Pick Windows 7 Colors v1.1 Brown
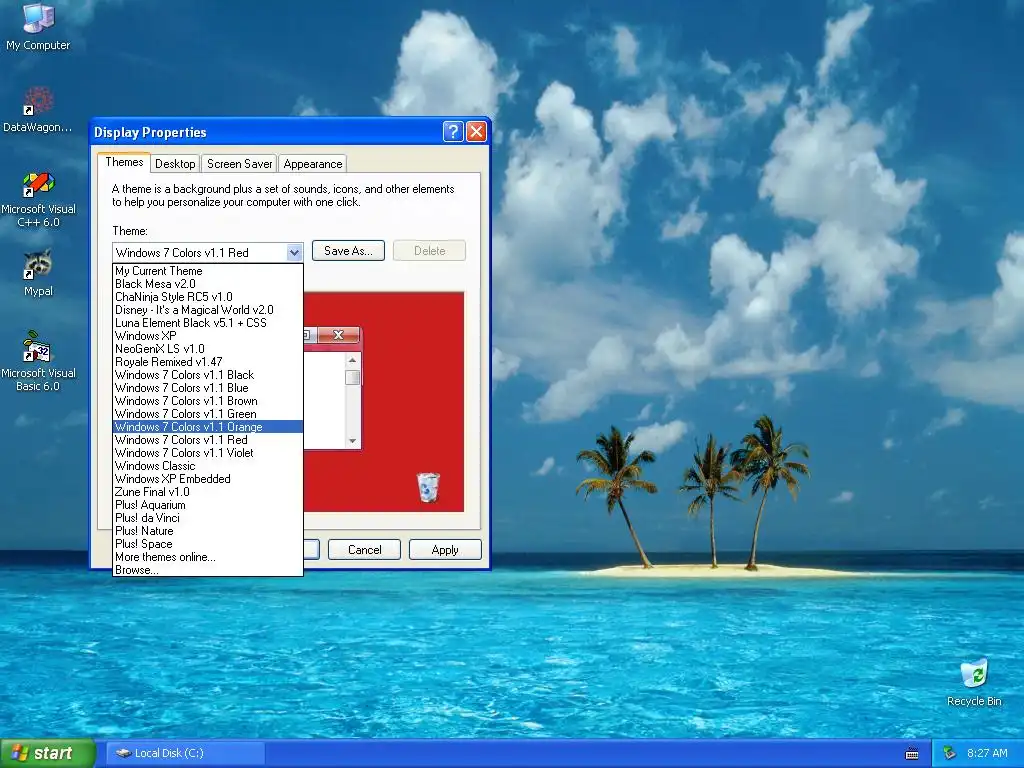 pyautogui.click(x=208, y=401)
